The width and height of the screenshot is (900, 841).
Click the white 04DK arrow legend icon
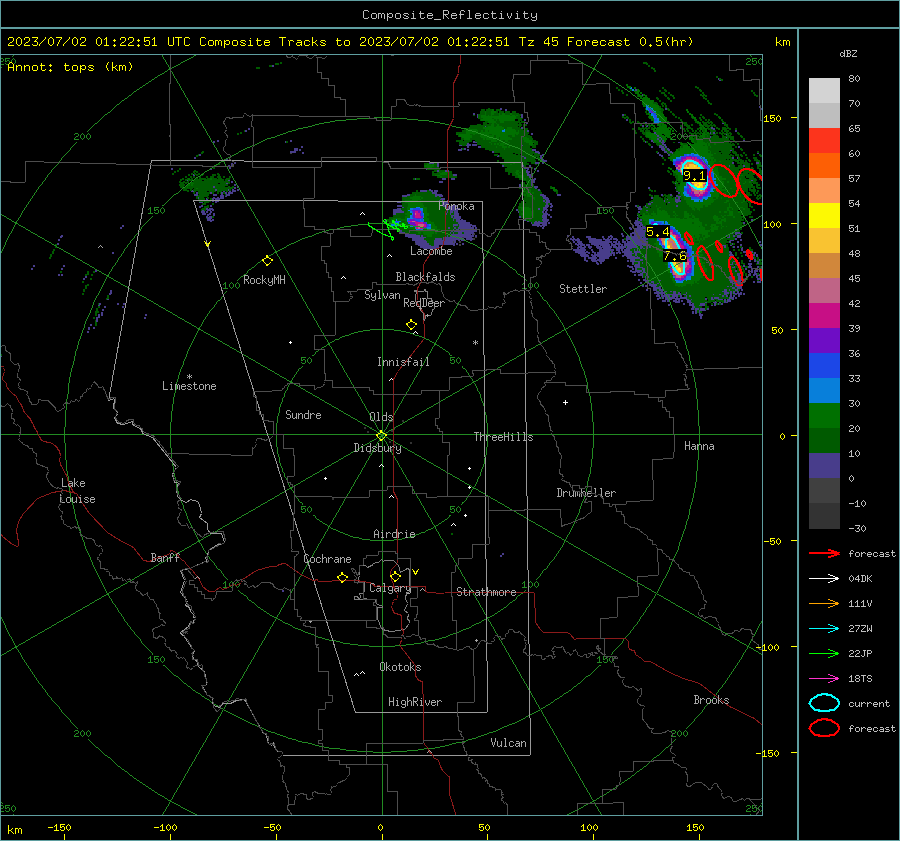click(x=824, y=579)
